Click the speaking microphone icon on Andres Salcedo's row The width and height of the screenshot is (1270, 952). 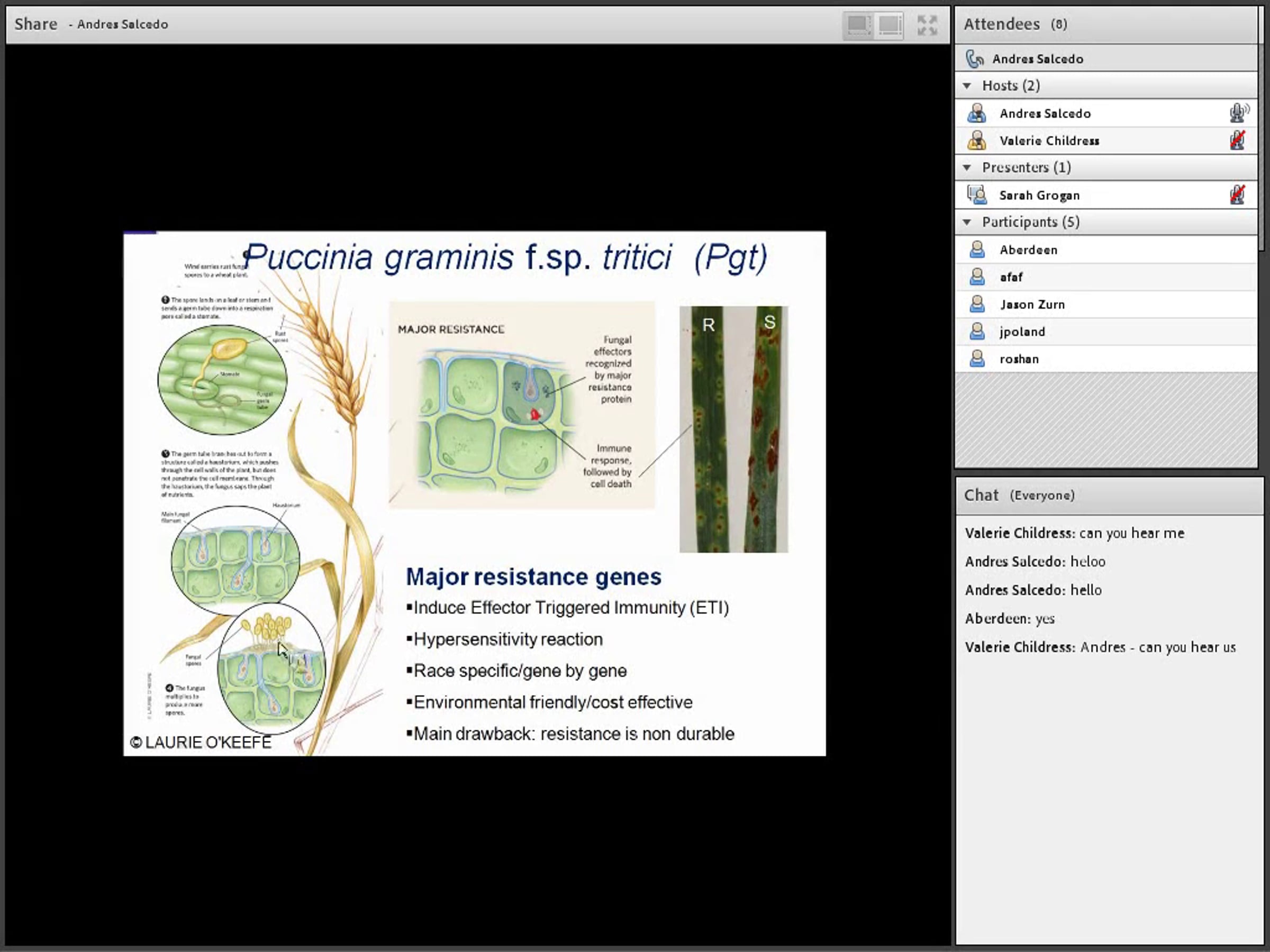pos(1239,113)
